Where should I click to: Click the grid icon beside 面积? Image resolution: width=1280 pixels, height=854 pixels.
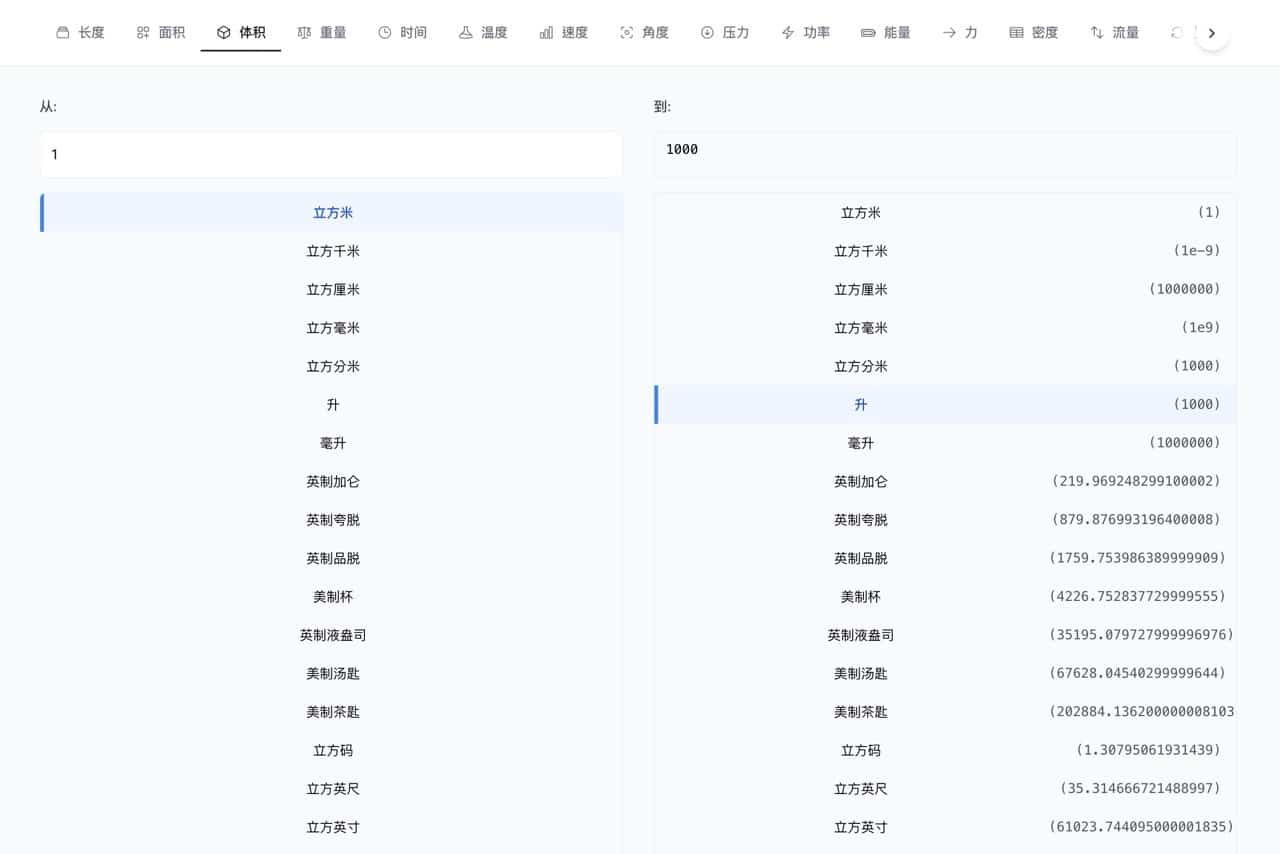pos(143,33)
